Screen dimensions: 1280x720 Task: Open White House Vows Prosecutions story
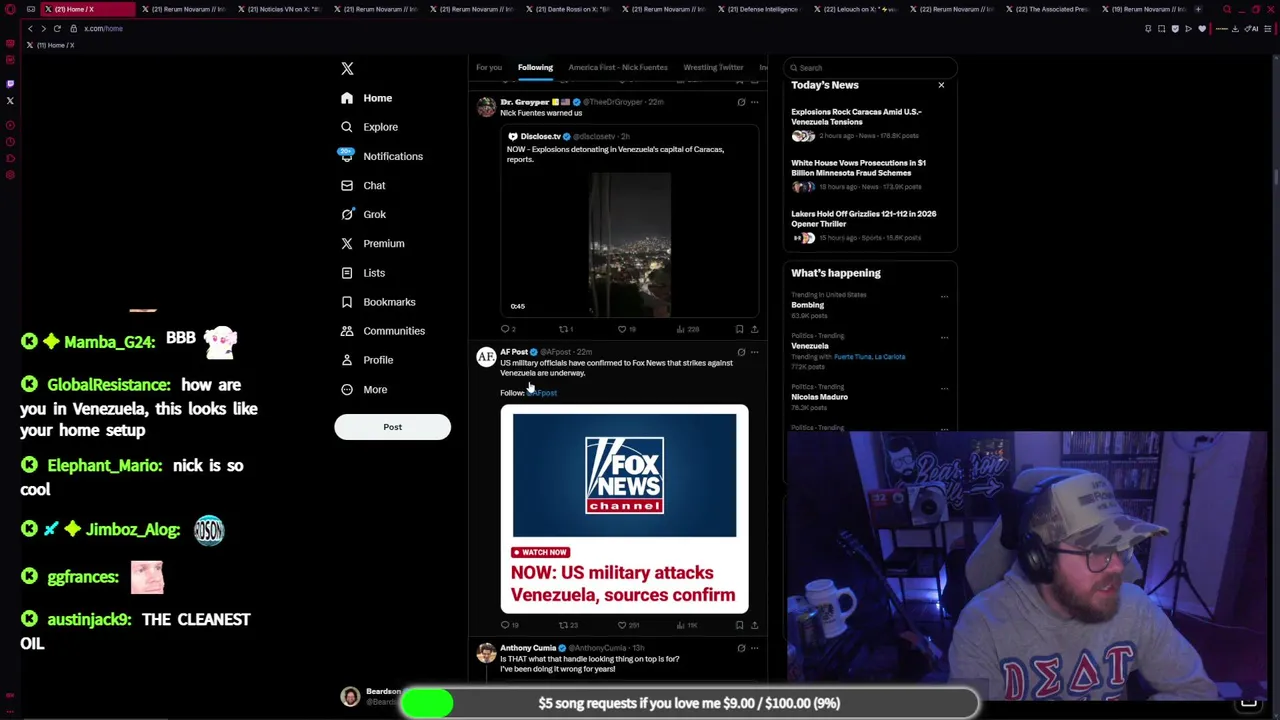[x=868, y=174]
